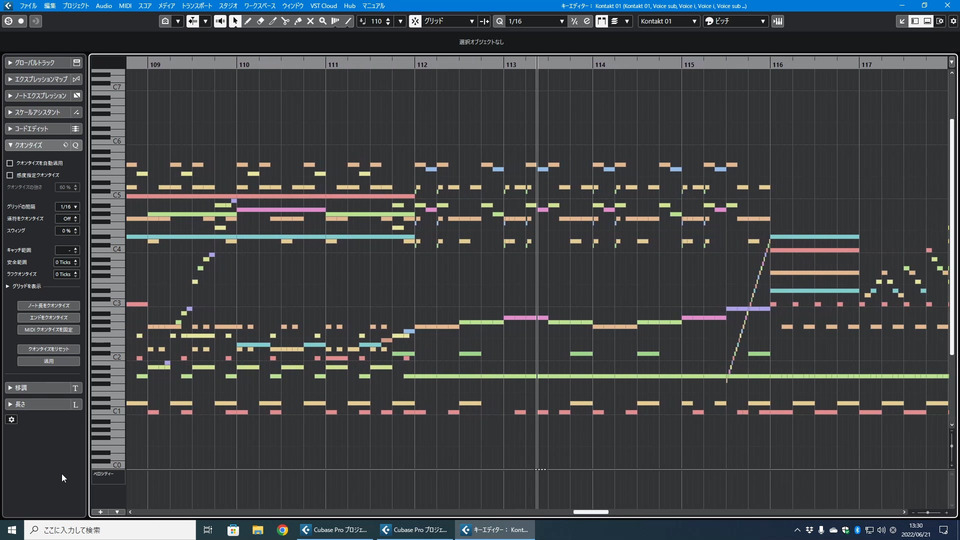Click the Windows Chrome taskbar icon
The height and width of the screenshot is (540, 960).
(x=282, y=530)
